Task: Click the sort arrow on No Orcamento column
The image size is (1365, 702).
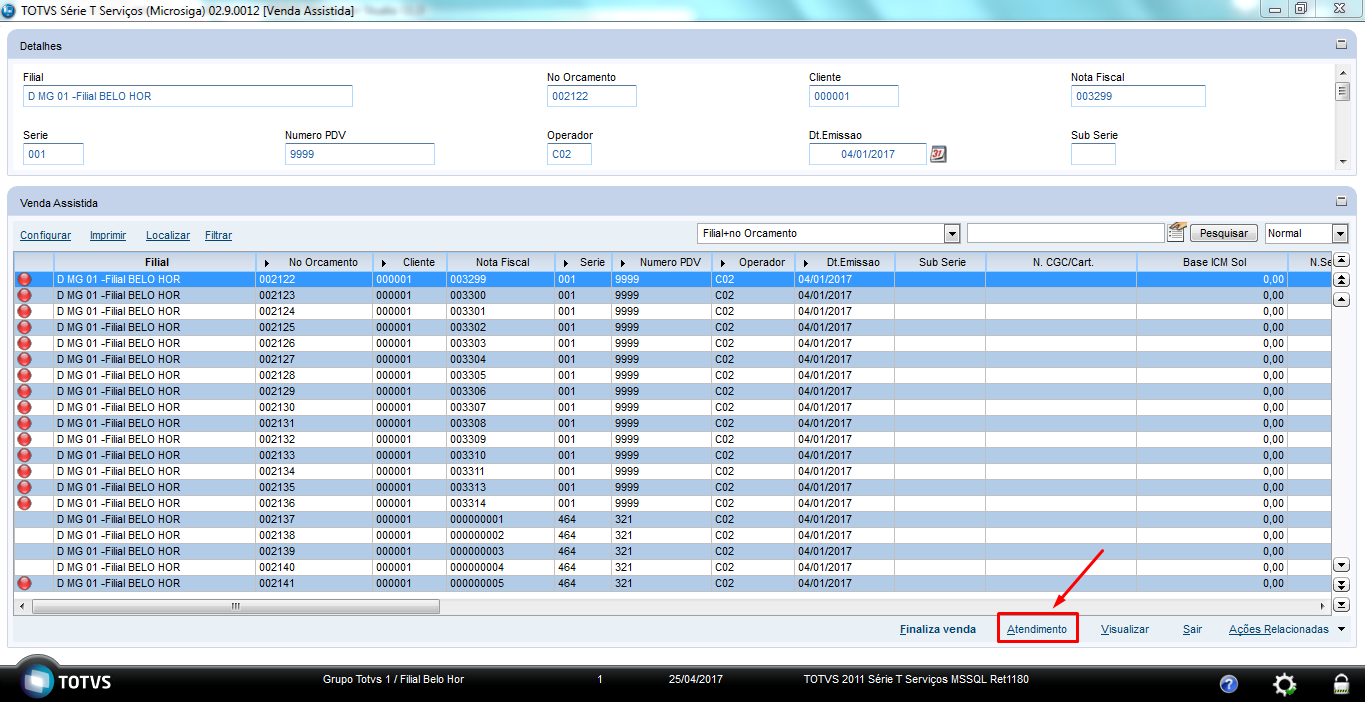Action: pos(267,263)
